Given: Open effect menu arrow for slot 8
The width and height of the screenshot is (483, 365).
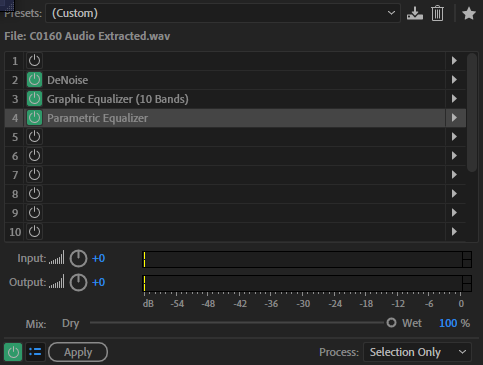Looking at the screenshot, I should pyautogui.click(x=454, y=194).
